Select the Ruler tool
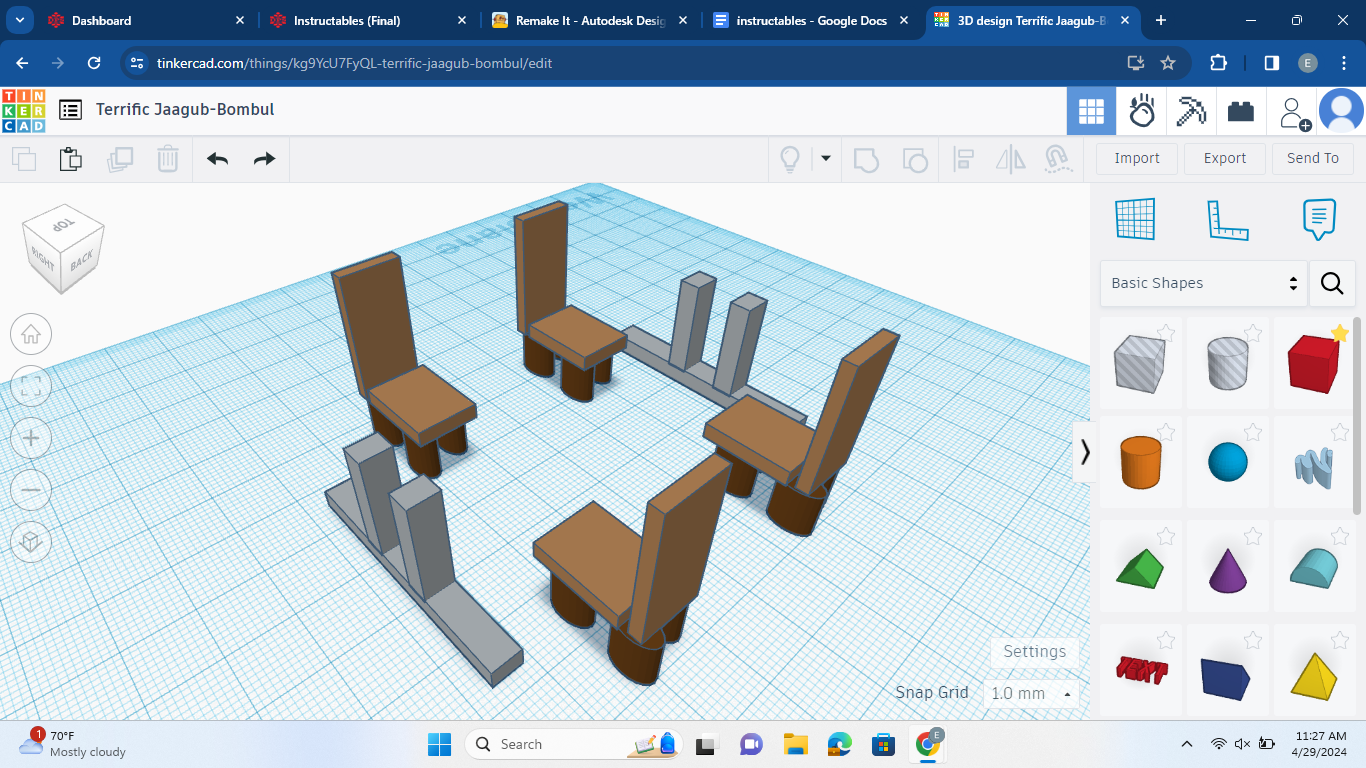 tap(1227, 220)
